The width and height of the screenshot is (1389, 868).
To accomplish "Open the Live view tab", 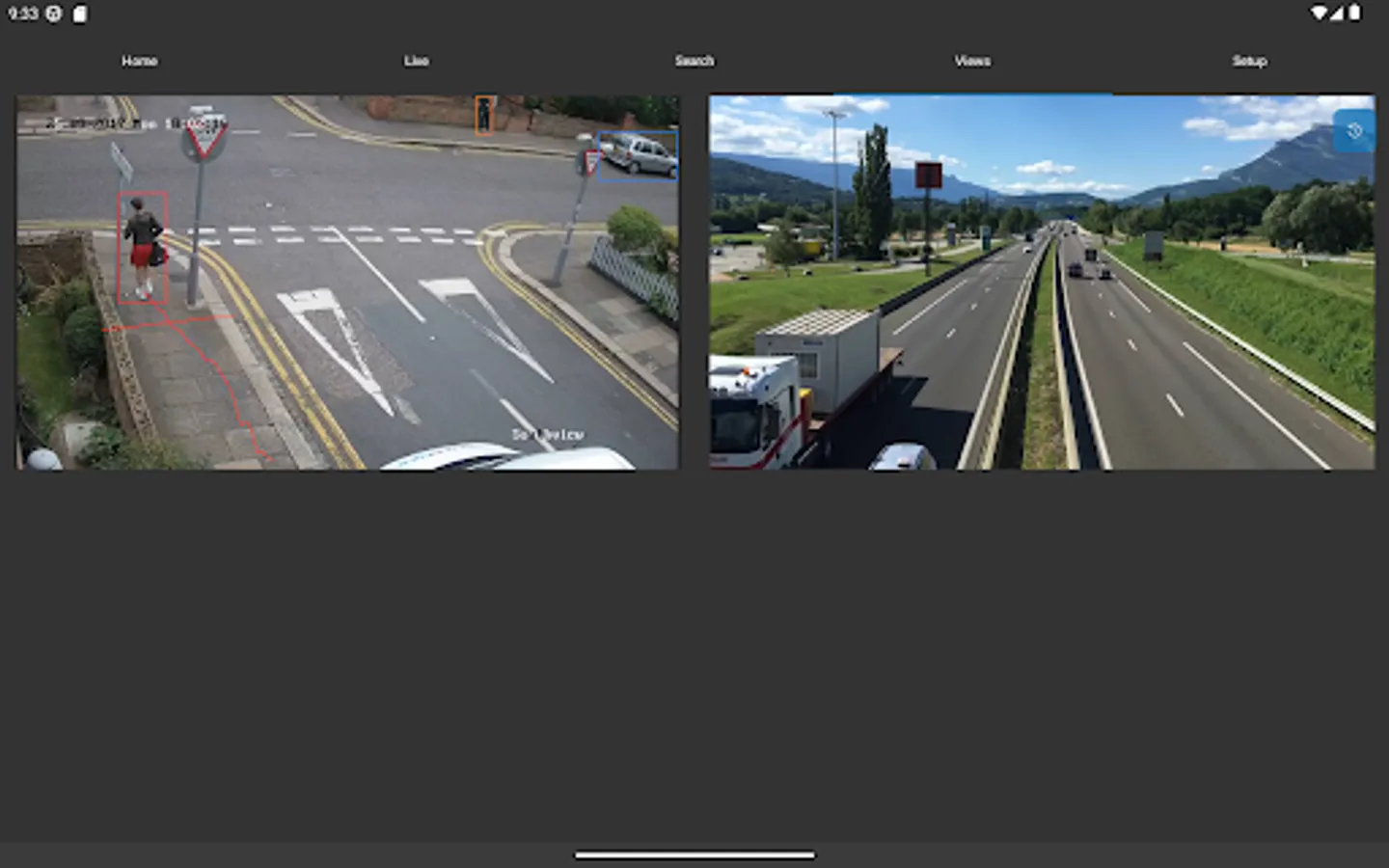I will [417, 61].
